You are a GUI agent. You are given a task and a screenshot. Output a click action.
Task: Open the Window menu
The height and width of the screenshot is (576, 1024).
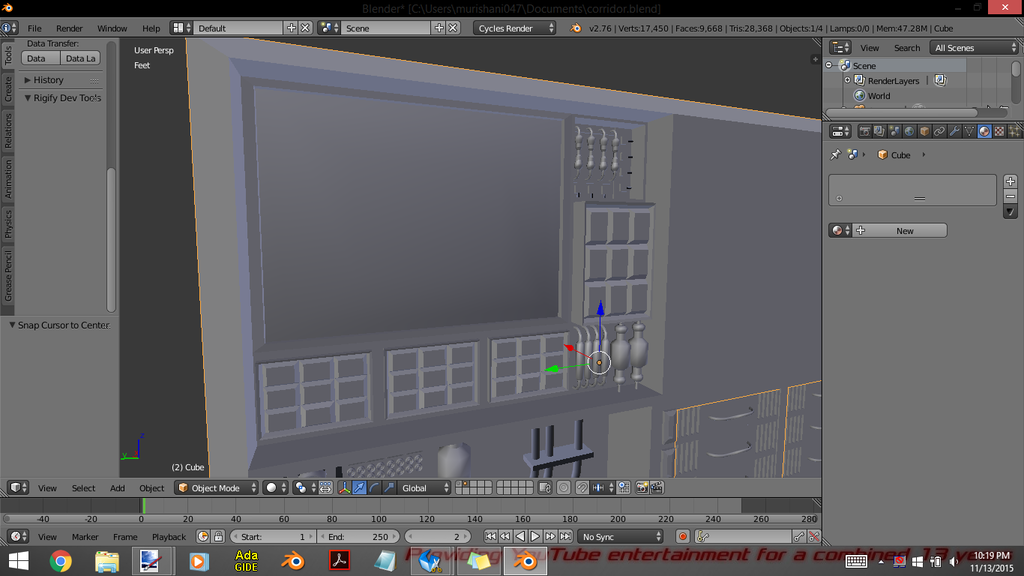[x=112, y=28]
